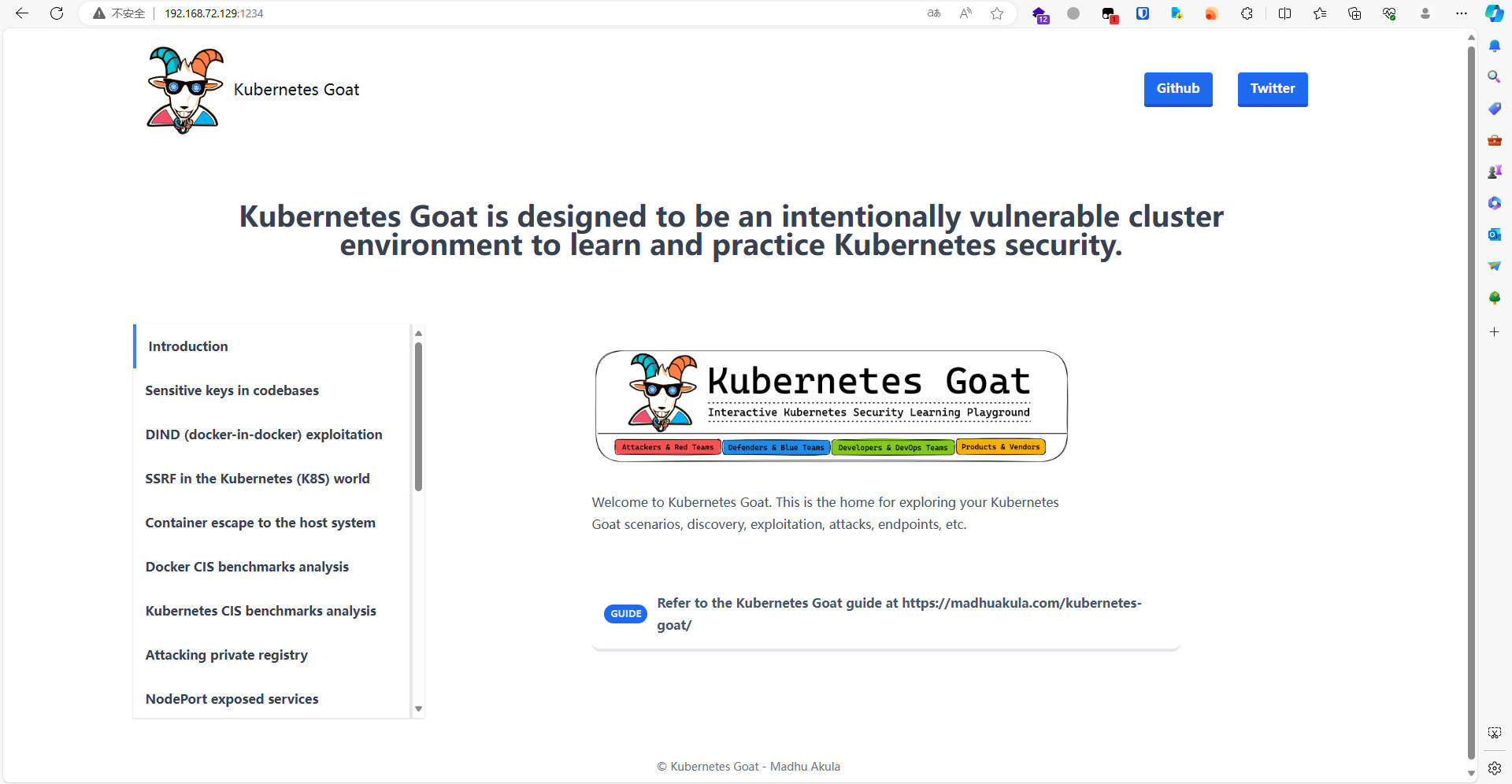Viewport: 1512px width, 784px height.
Task: Click the browser back arrow
Action: (x=22, y=13)
